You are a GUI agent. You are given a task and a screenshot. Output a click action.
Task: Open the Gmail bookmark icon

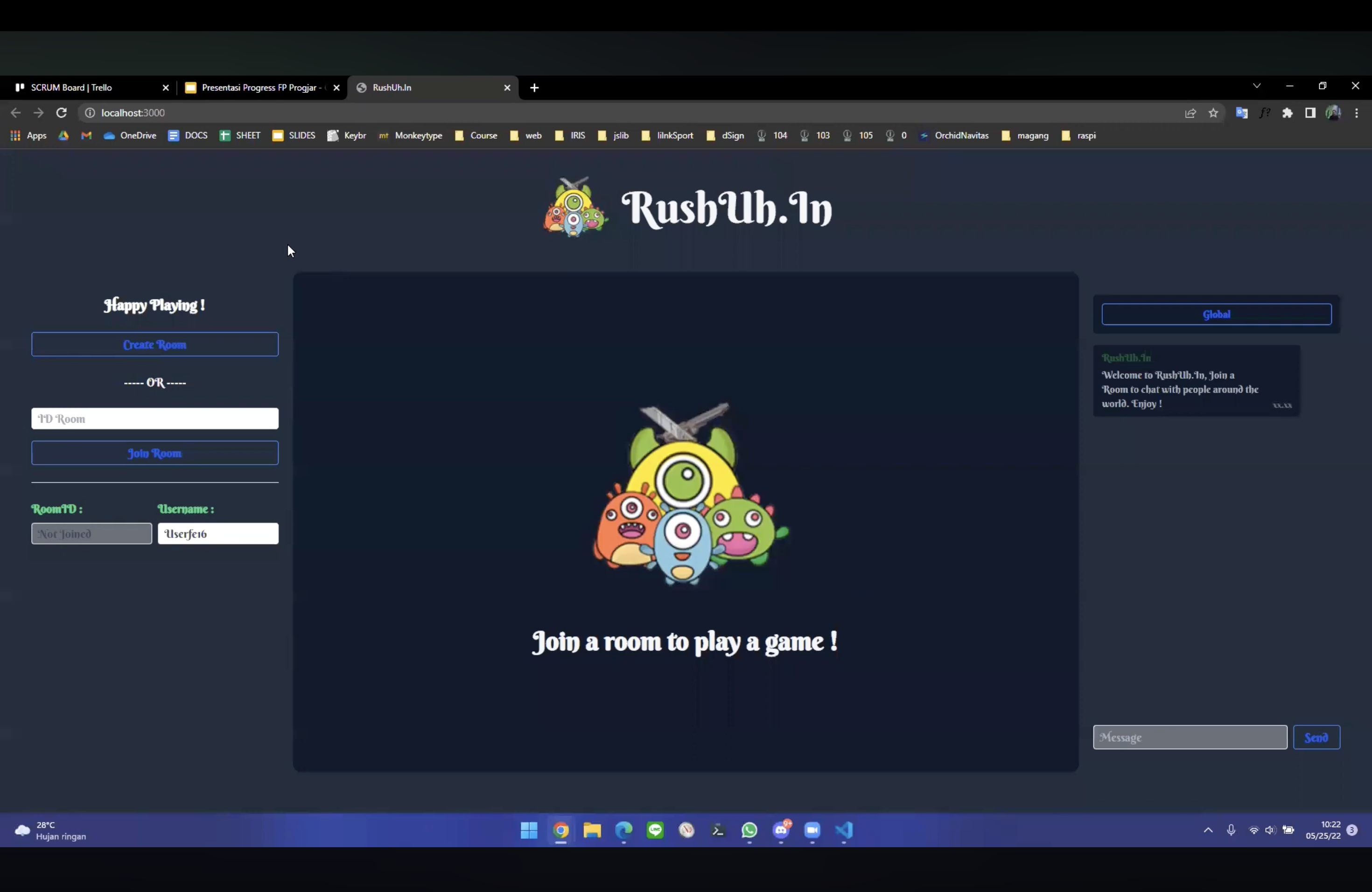coord(86,135)
